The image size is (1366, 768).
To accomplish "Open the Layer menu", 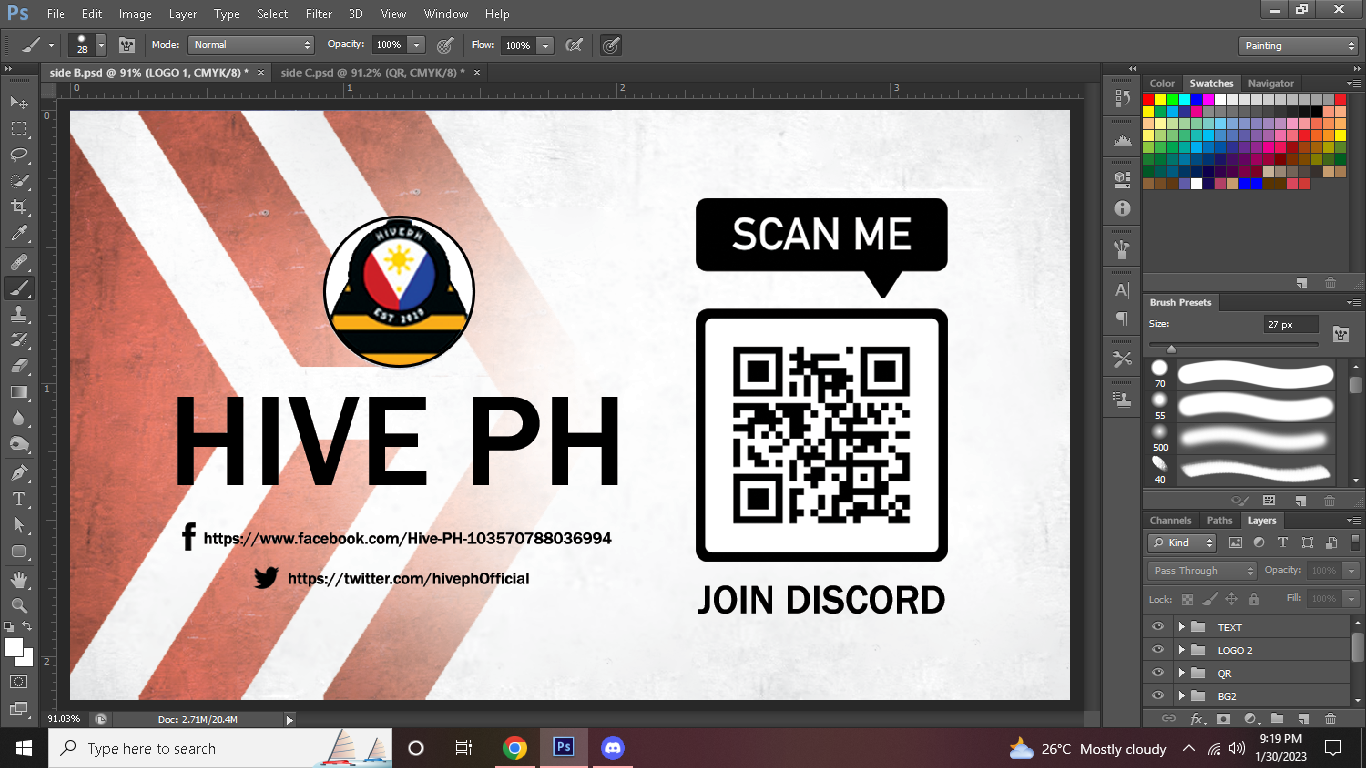I will 183,14.
